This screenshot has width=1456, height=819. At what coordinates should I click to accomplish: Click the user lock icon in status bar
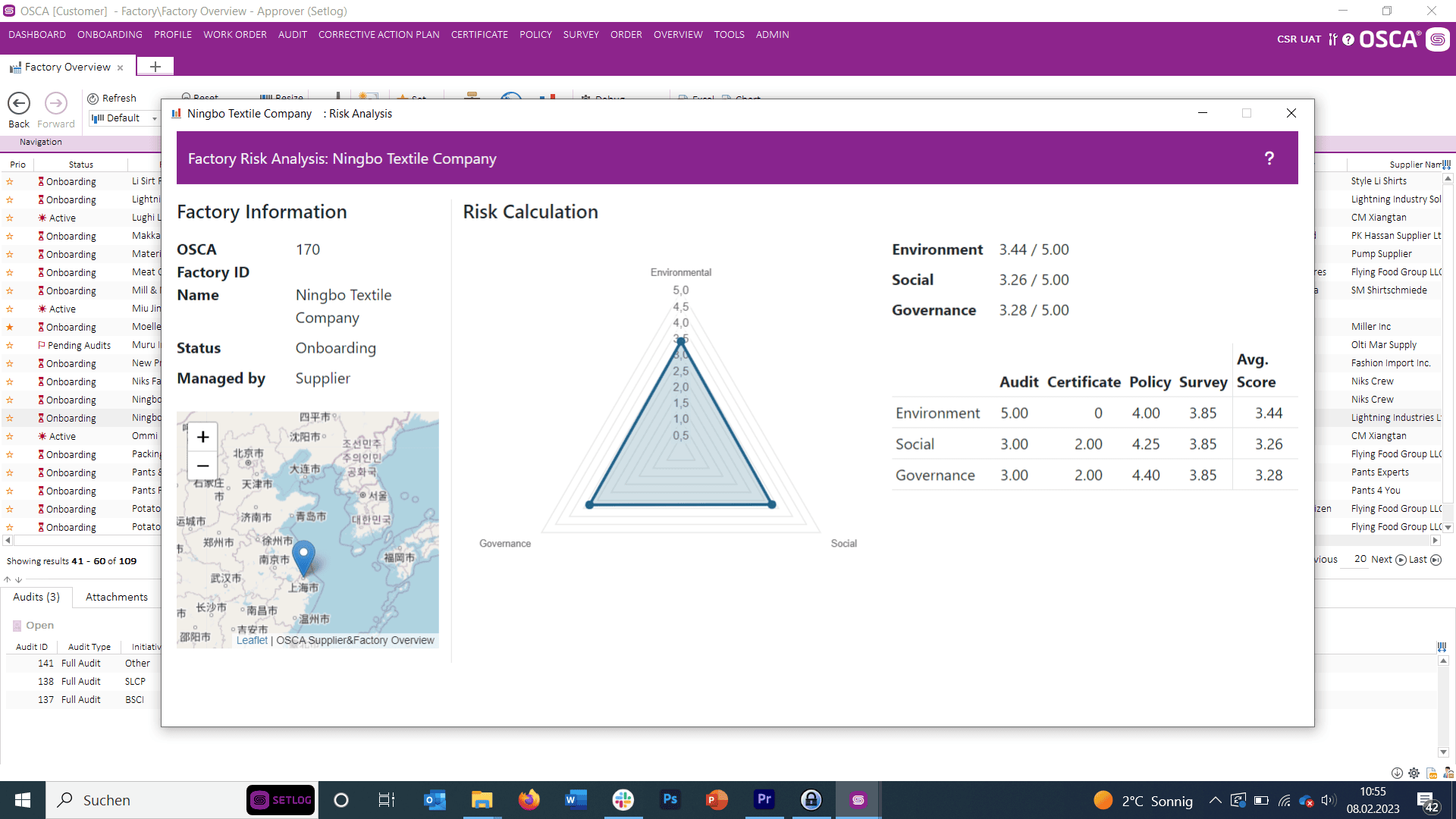(x=1448, y=773)
